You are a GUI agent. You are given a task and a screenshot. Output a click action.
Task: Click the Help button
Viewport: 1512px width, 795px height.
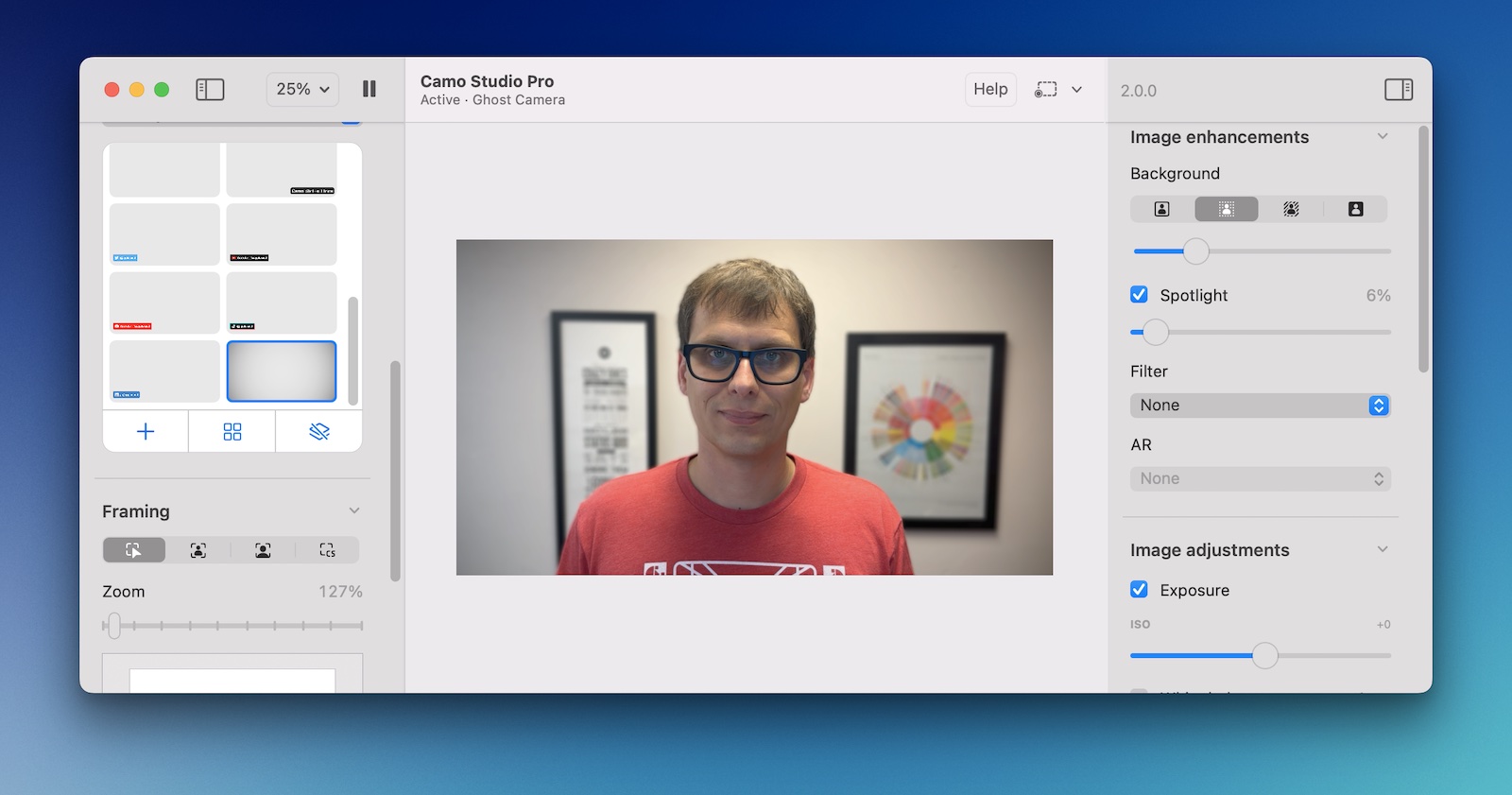click(990, 89)
